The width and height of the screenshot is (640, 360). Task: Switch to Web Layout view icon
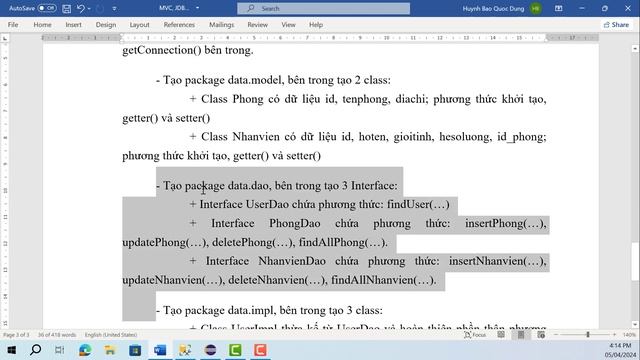click(x=541, y=335)
